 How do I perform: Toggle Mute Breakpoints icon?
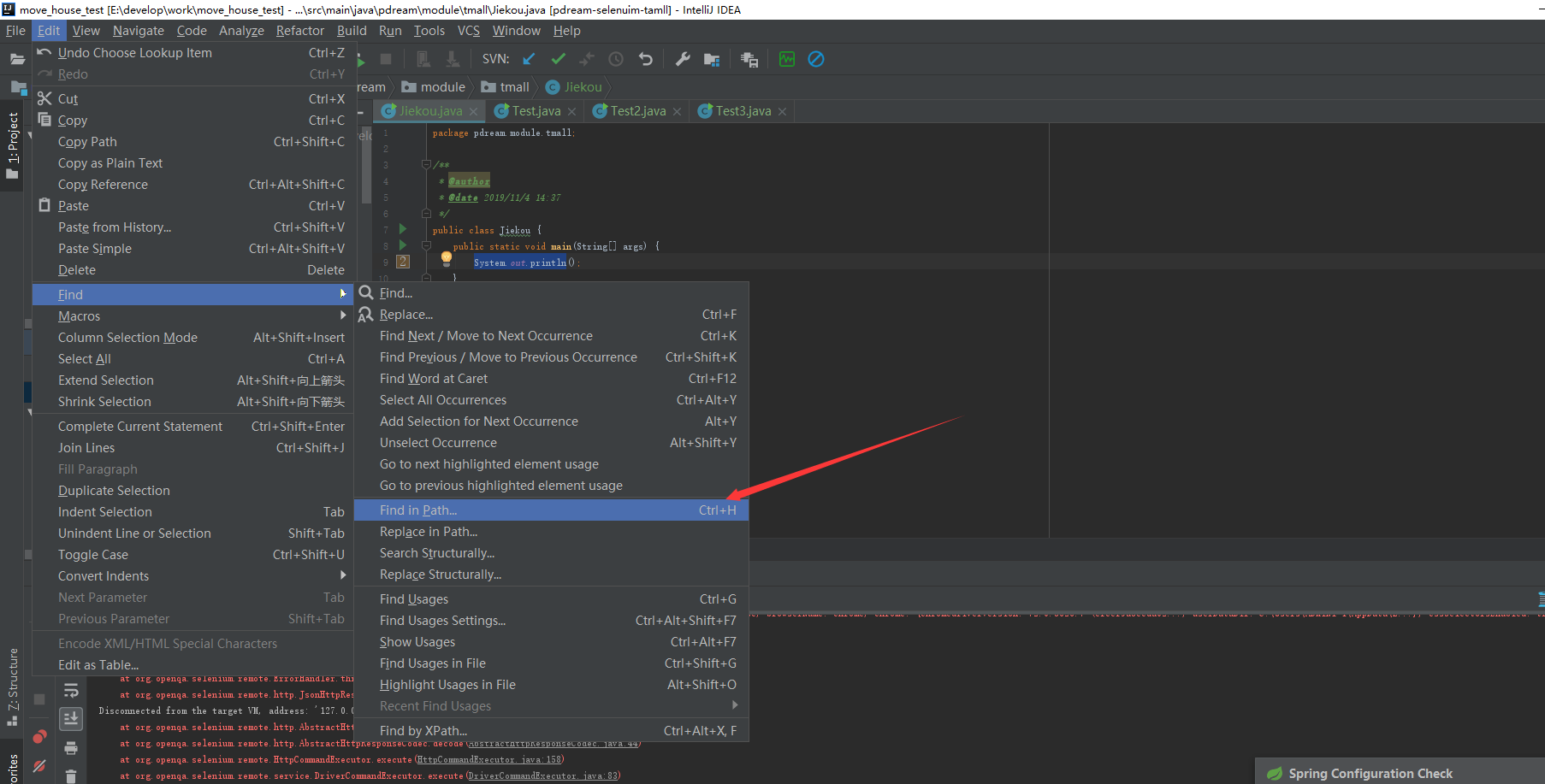(39, 766)
